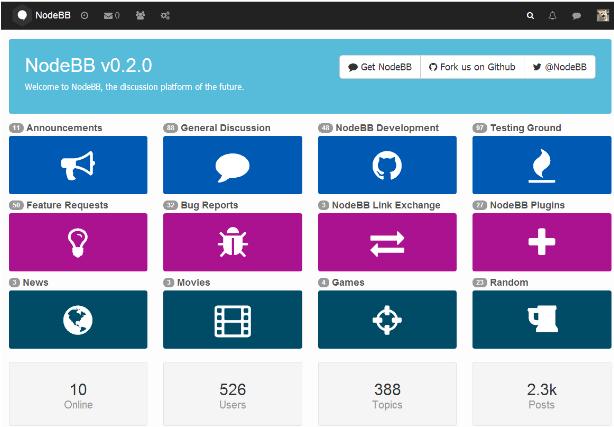Click the 2.3k Posts stats box

(542, 393)
